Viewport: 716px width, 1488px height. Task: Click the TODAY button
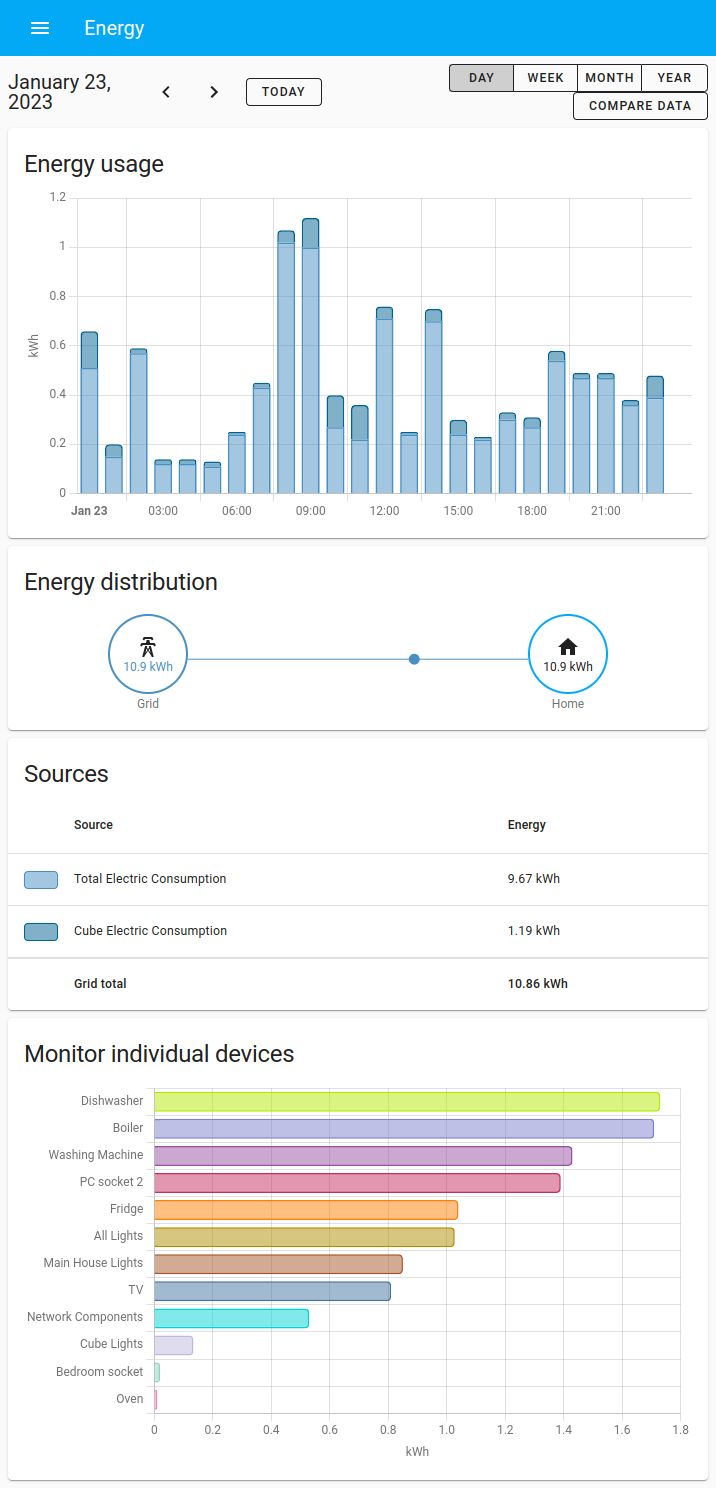(283, 91)
